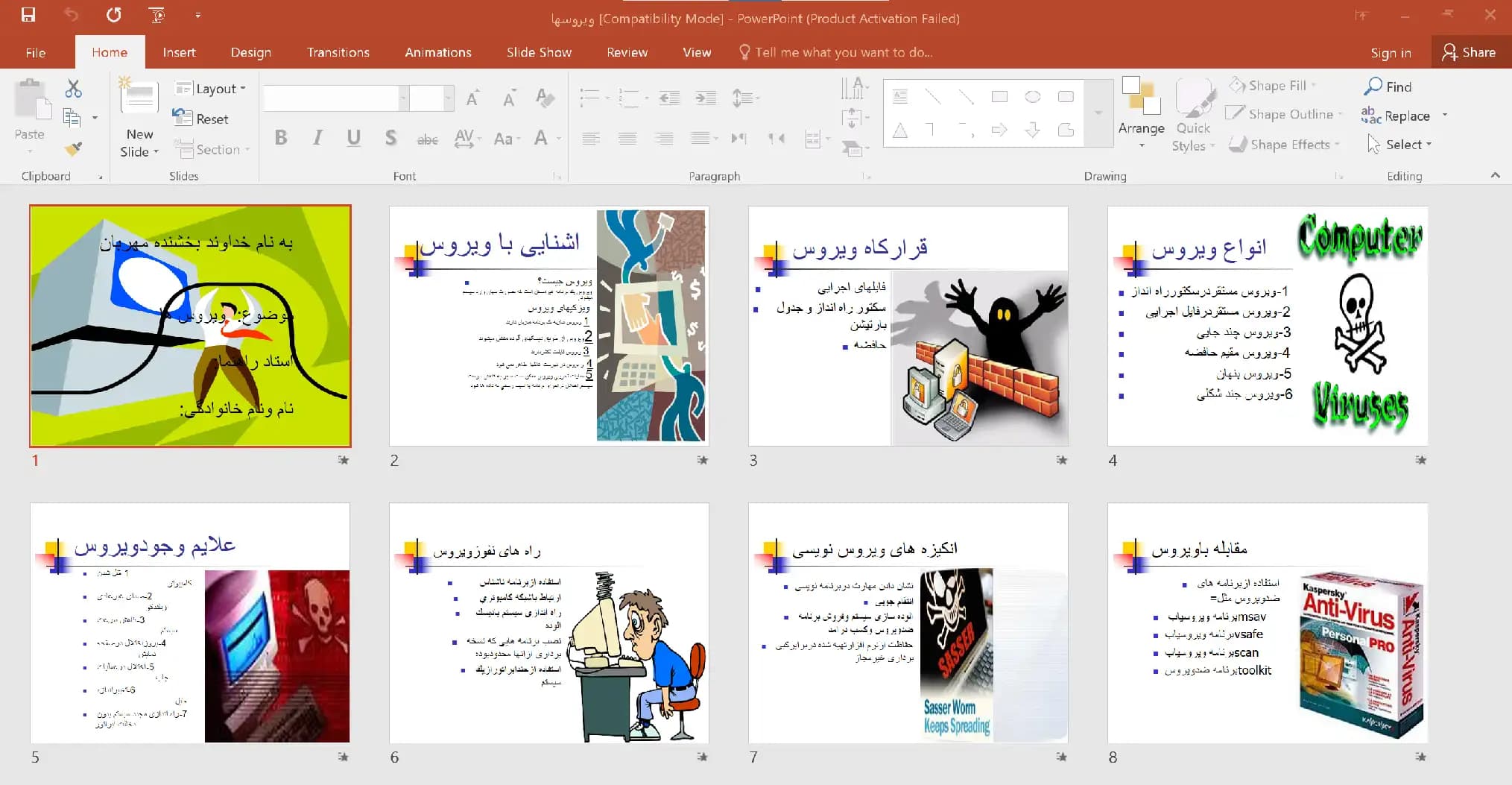The height and width of the screenshot is (785, 1512).
Task: Select the Format Painter brush
Action: (x=72, y=148)
